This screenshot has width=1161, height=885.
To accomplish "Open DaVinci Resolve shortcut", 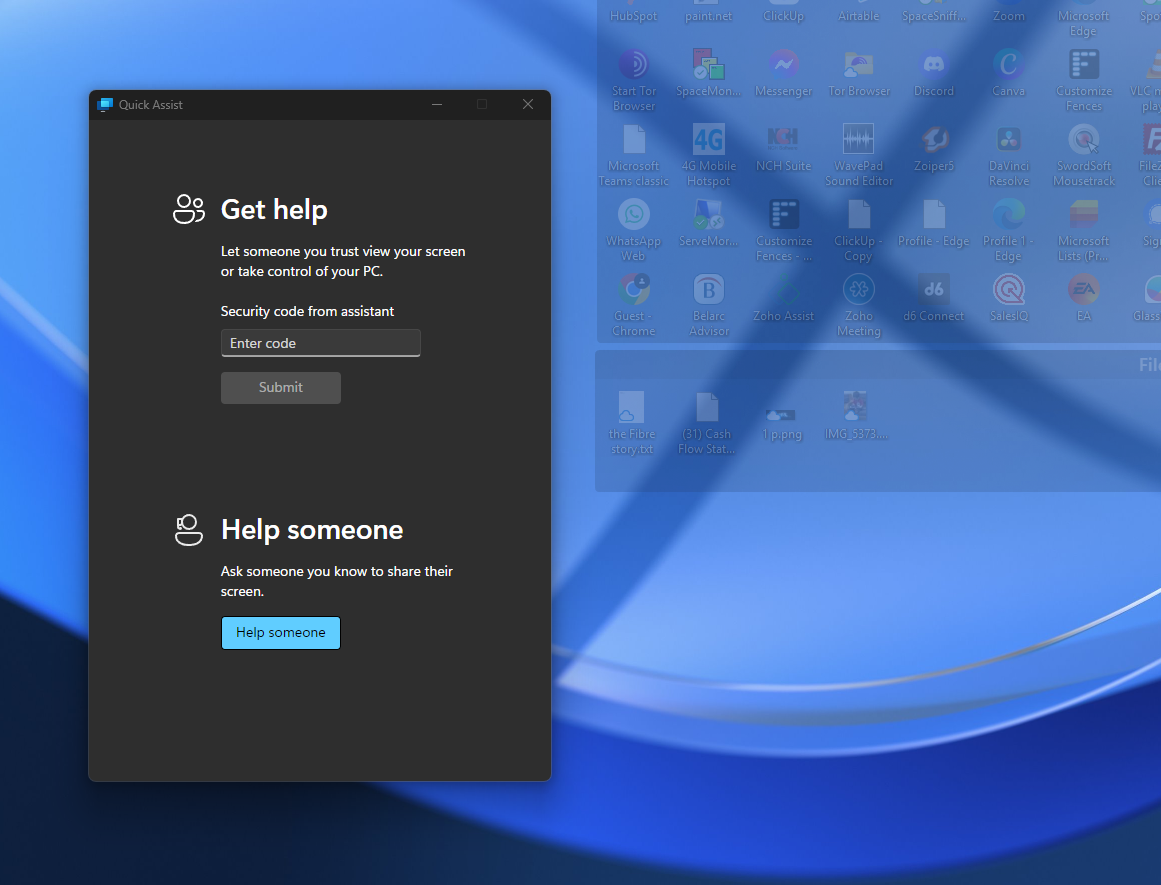I will pyautogui.click(x=1008, y=141).
